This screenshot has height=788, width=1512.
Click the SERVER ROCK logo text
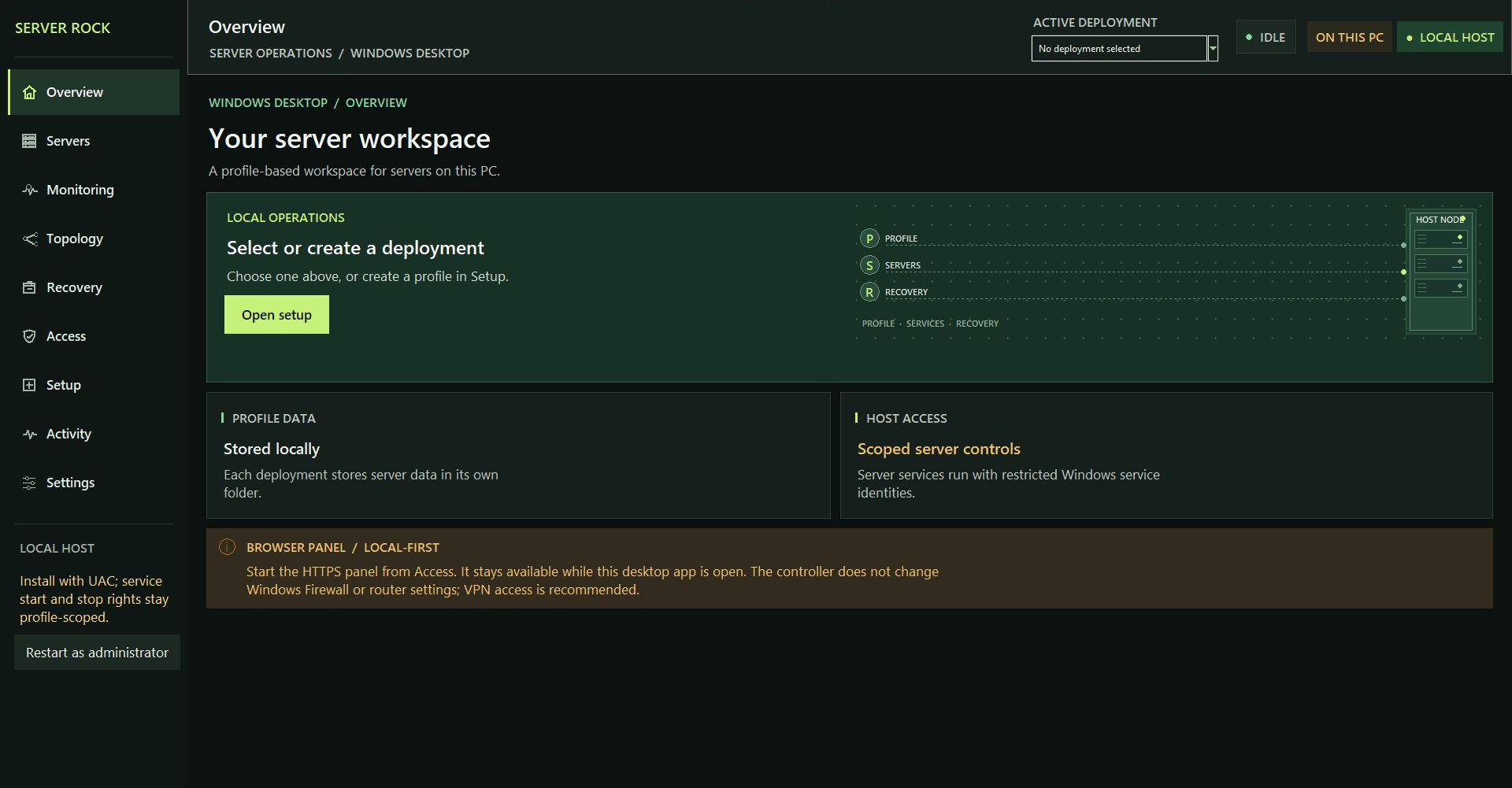tap(62, 28)
